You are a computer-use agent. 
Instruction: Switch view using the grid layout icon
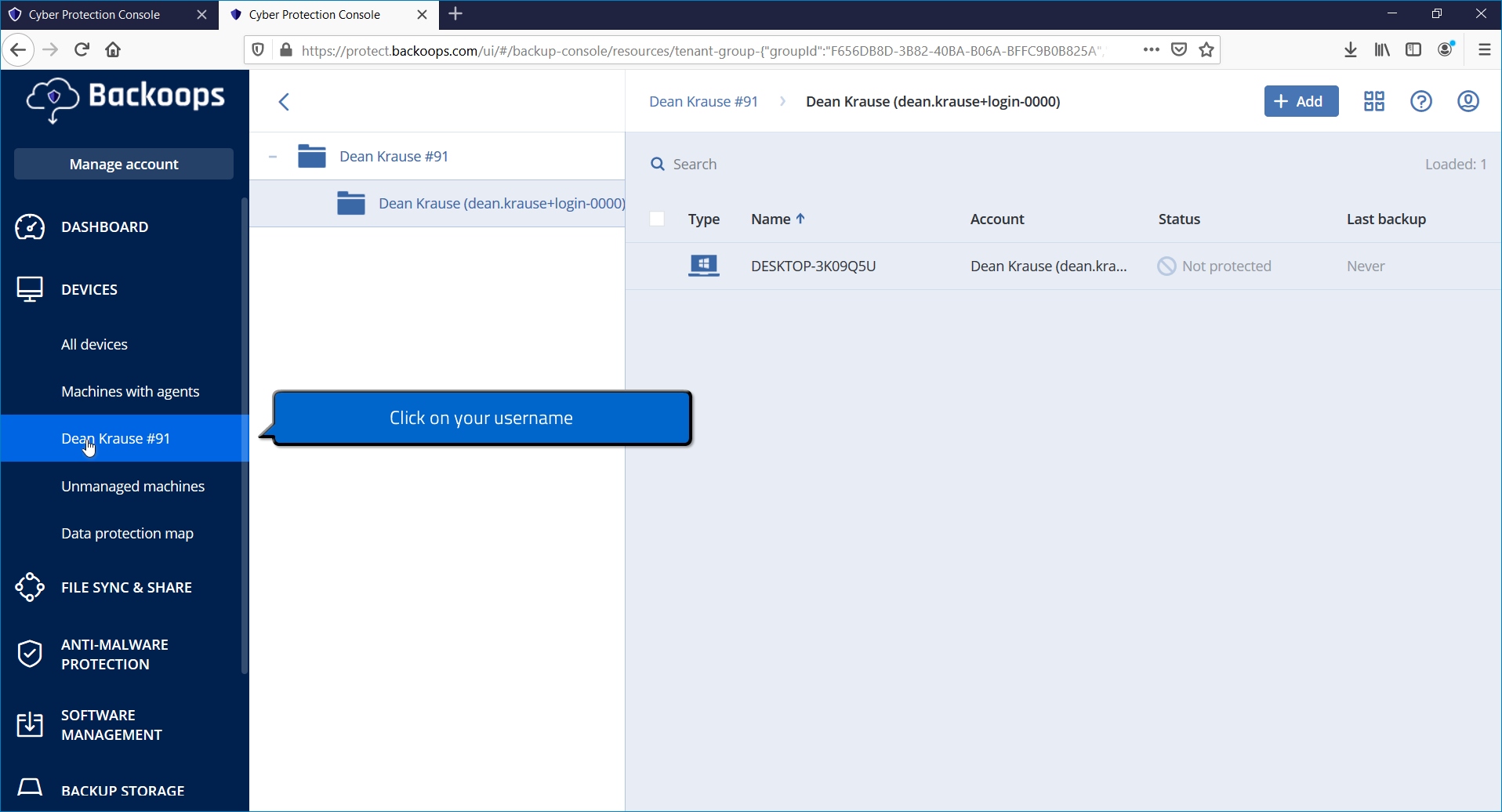pyautogui.click(x=1374, y=101)
